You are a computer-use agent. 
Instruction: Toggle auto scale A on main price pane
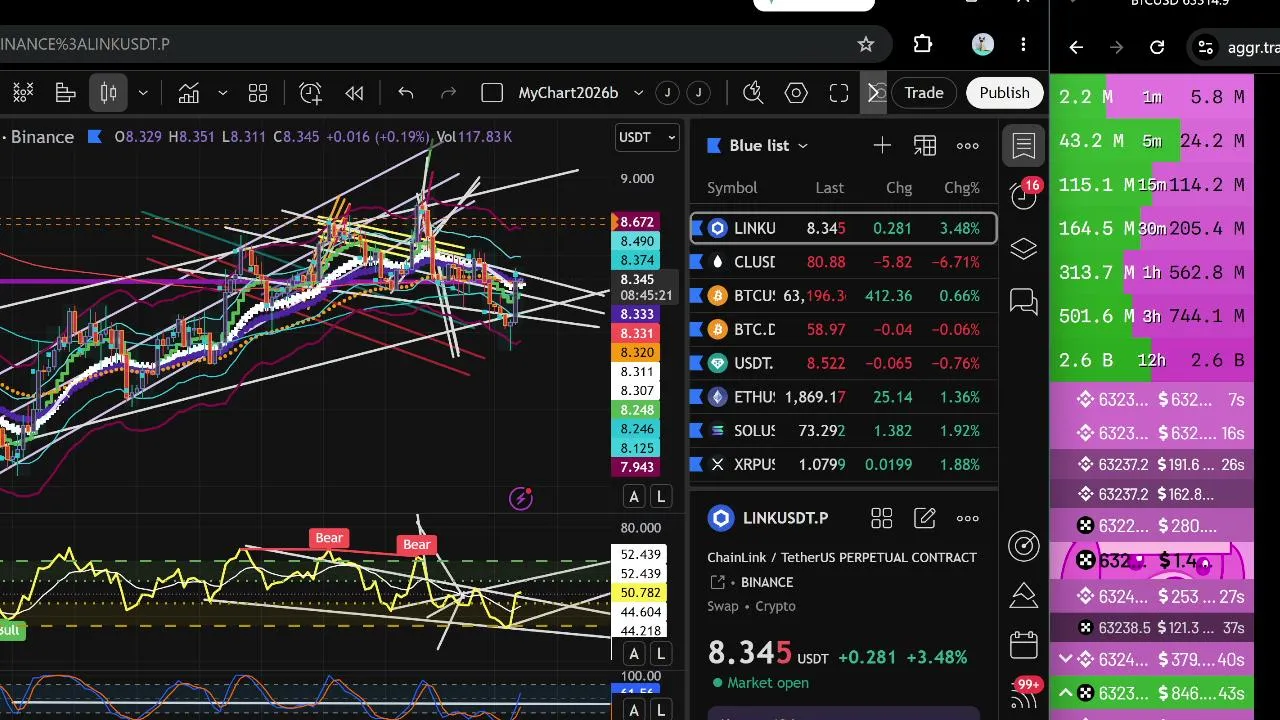coord(634,496)
